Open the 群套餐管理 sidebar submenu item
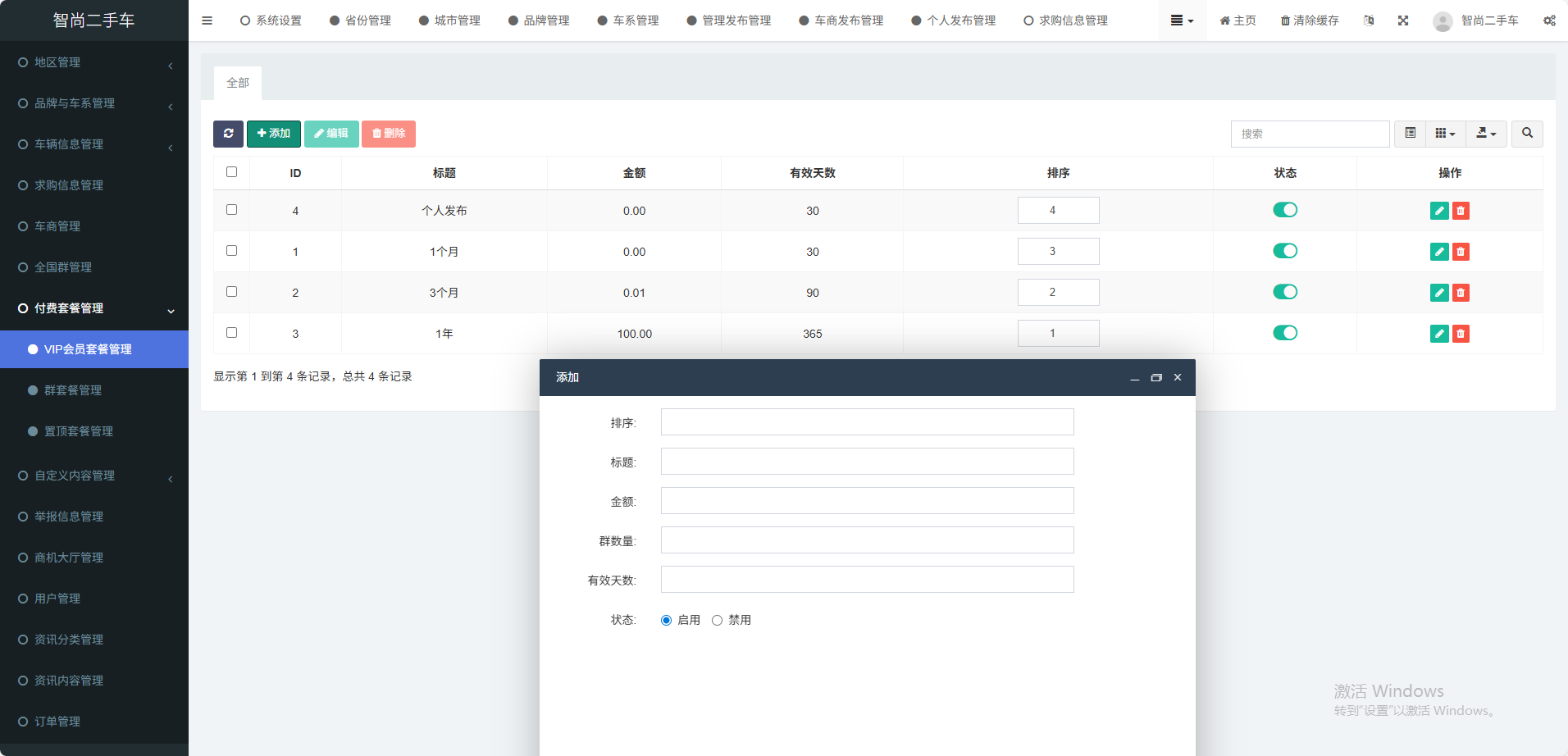The height and width of the screenshot is (756, 1568). [73, 390]
